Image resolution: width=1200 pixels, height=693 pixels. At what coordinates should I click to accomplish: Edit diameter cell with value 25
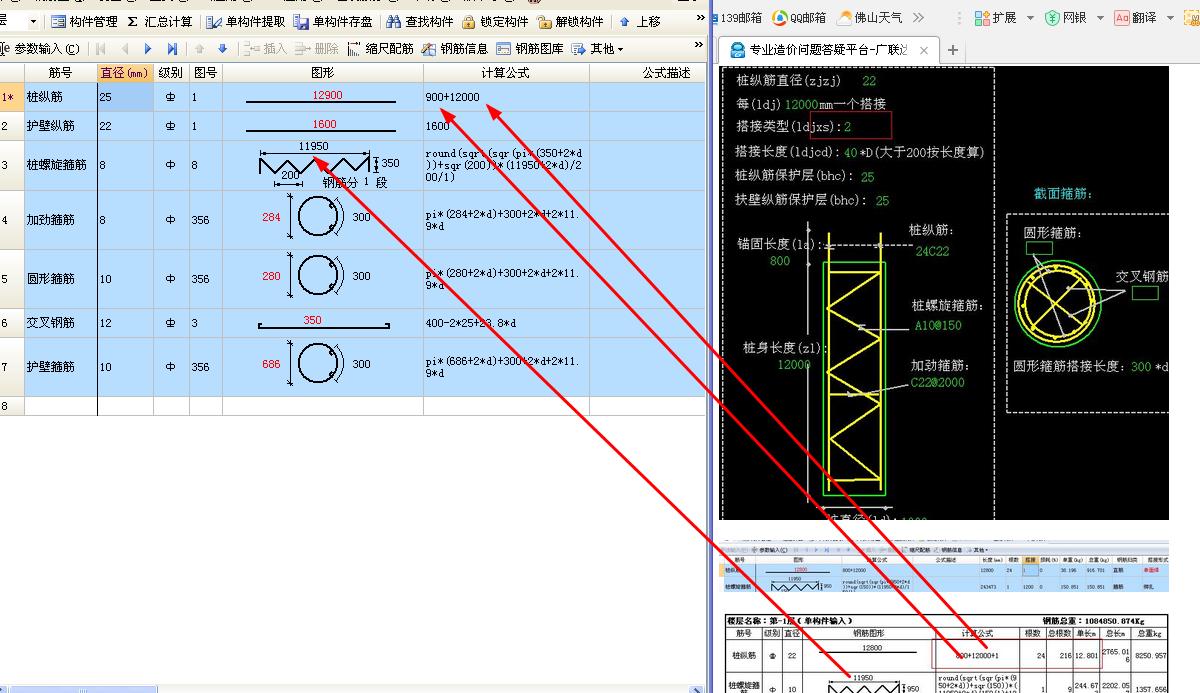(125, 97)
